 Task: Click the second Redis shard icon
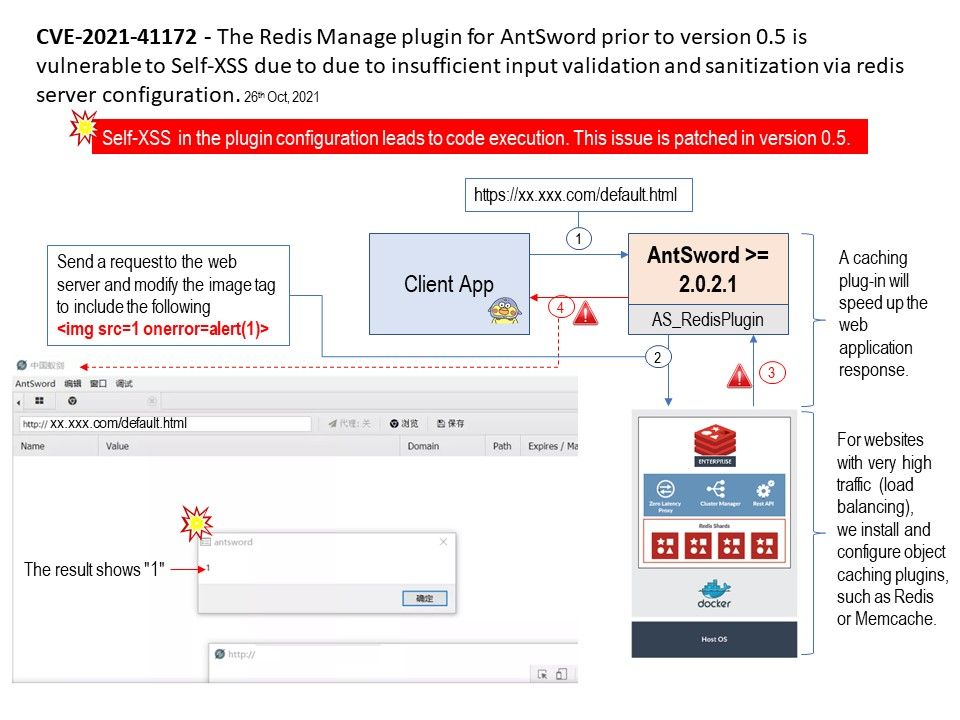[698, 546]
